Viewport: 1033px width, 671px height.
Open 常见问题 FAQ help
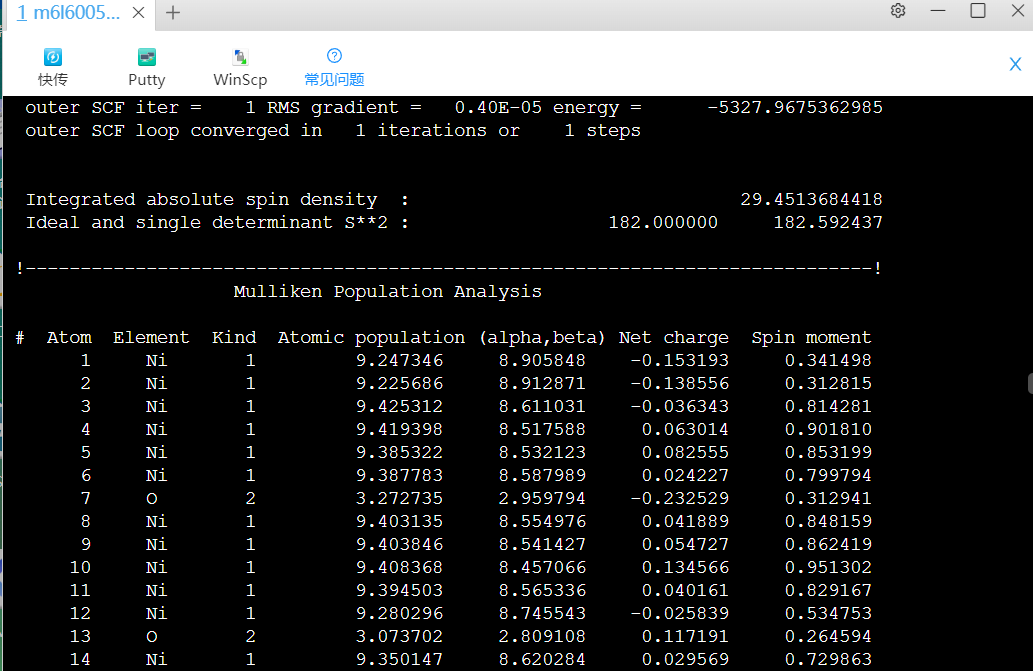(x=334, y=67)
